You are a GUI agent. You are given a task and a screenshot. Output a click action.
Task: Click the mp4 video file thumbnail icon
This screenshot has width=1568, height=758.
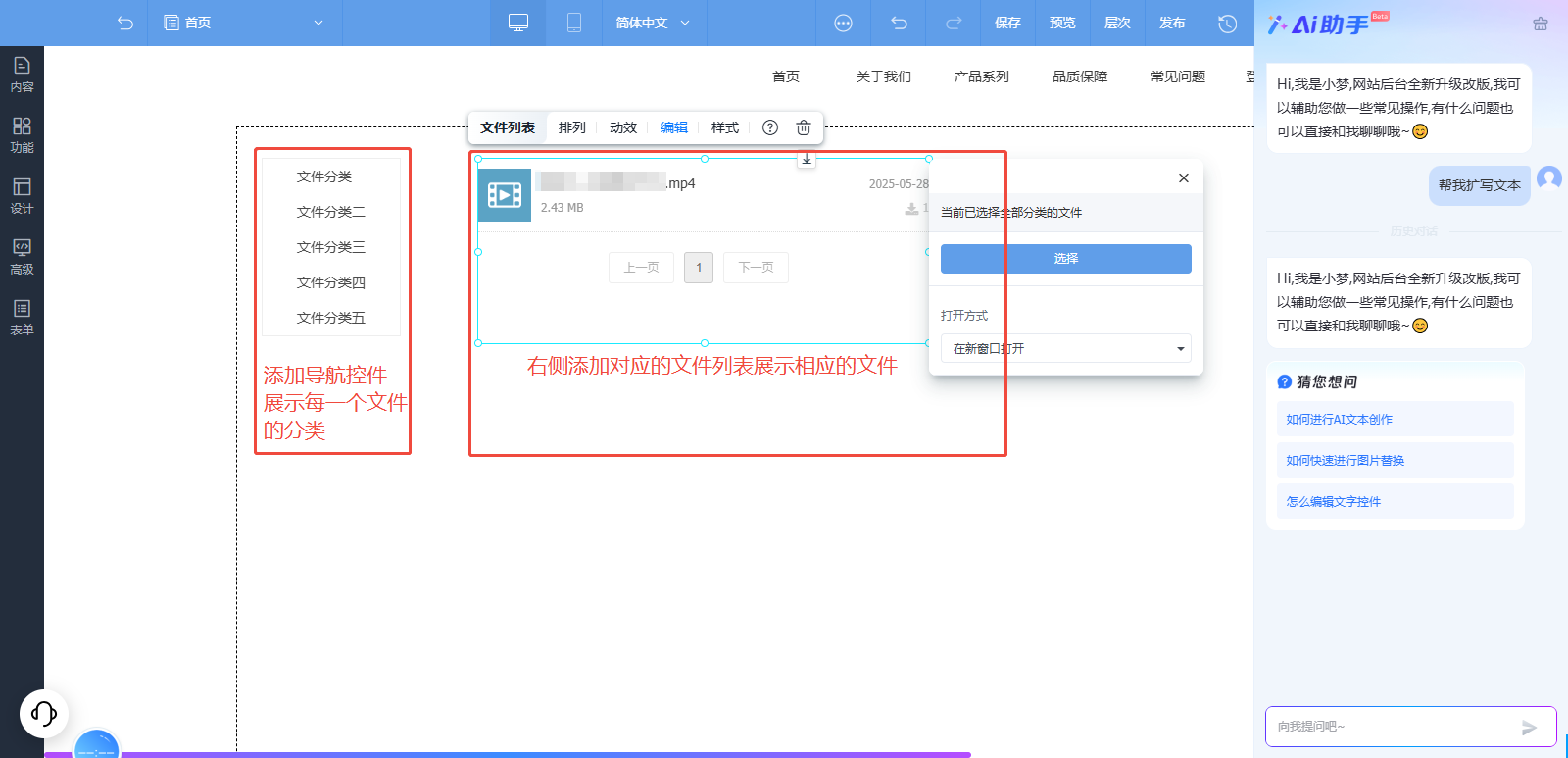505,195
